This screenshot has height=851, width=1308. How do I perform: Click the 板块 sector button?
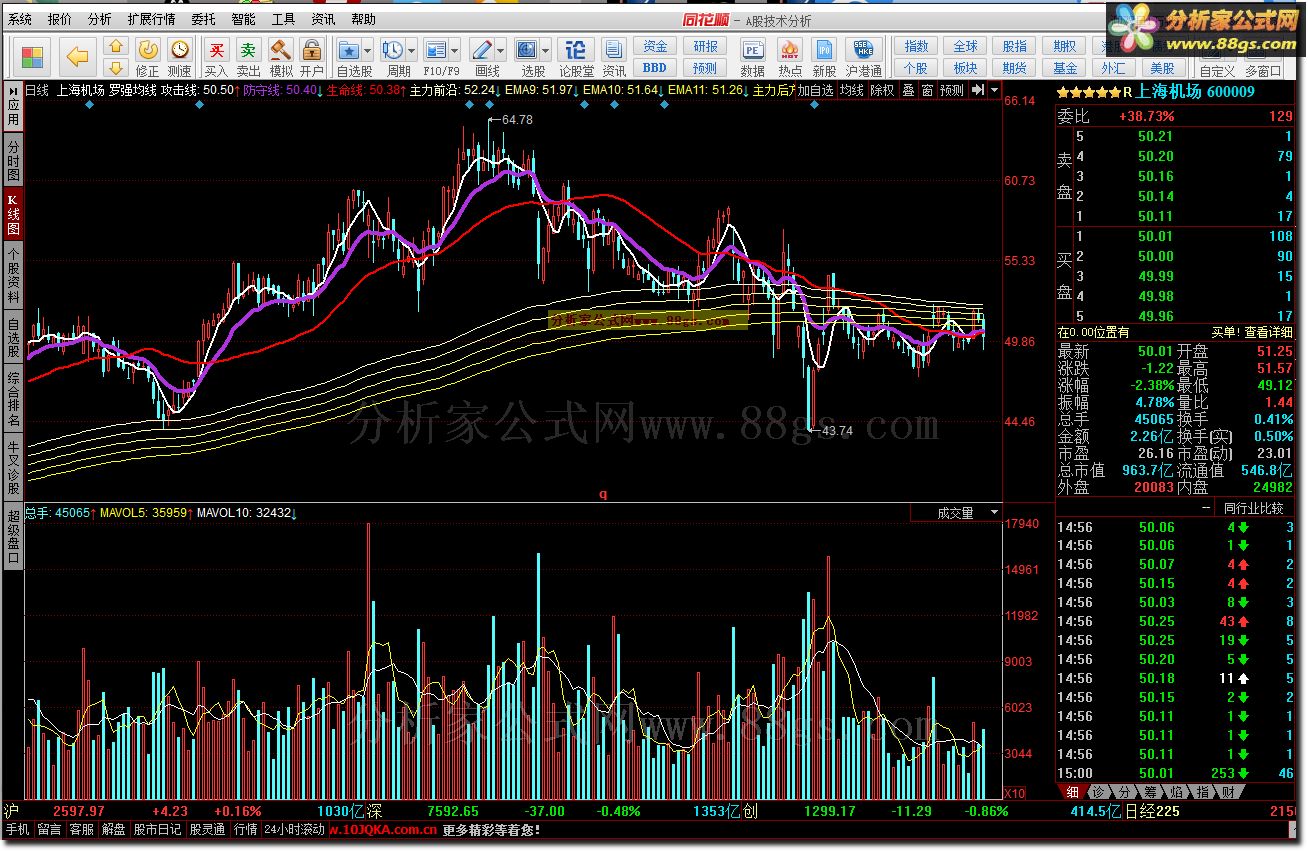point(965,68)
